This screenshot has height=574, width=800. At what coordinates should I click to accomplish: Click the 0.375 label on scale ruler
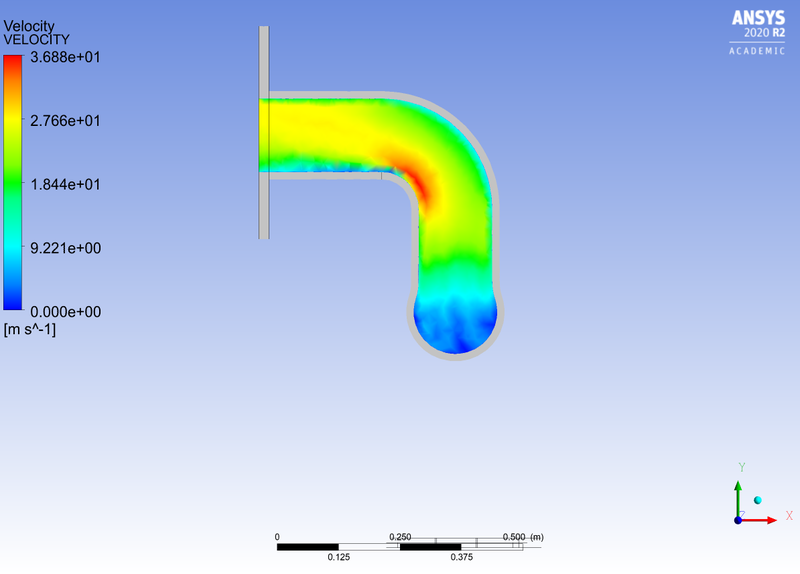(462, 557)
